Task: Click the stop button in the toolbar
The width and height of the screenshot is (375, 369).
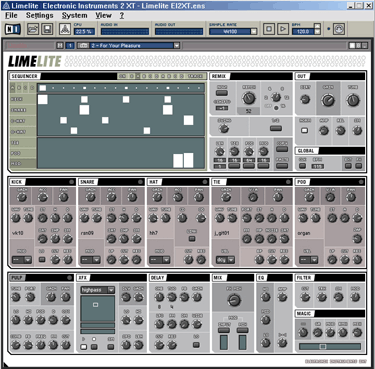Action: pos(269,29)
